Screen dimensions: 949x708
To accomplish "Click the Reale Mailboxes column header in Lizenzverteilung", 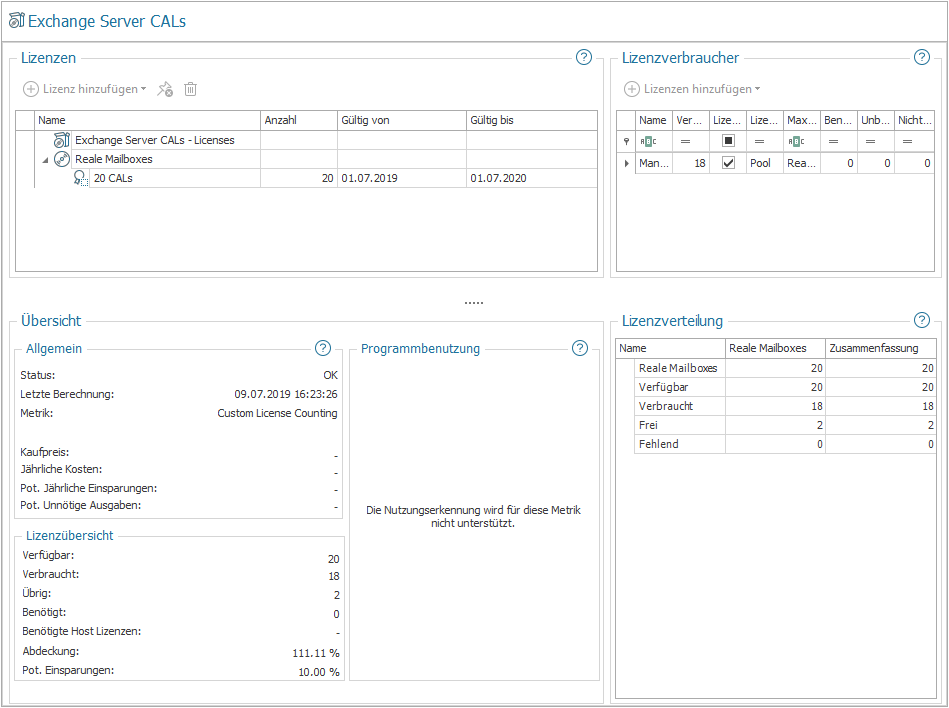I will tap(775, 348).
